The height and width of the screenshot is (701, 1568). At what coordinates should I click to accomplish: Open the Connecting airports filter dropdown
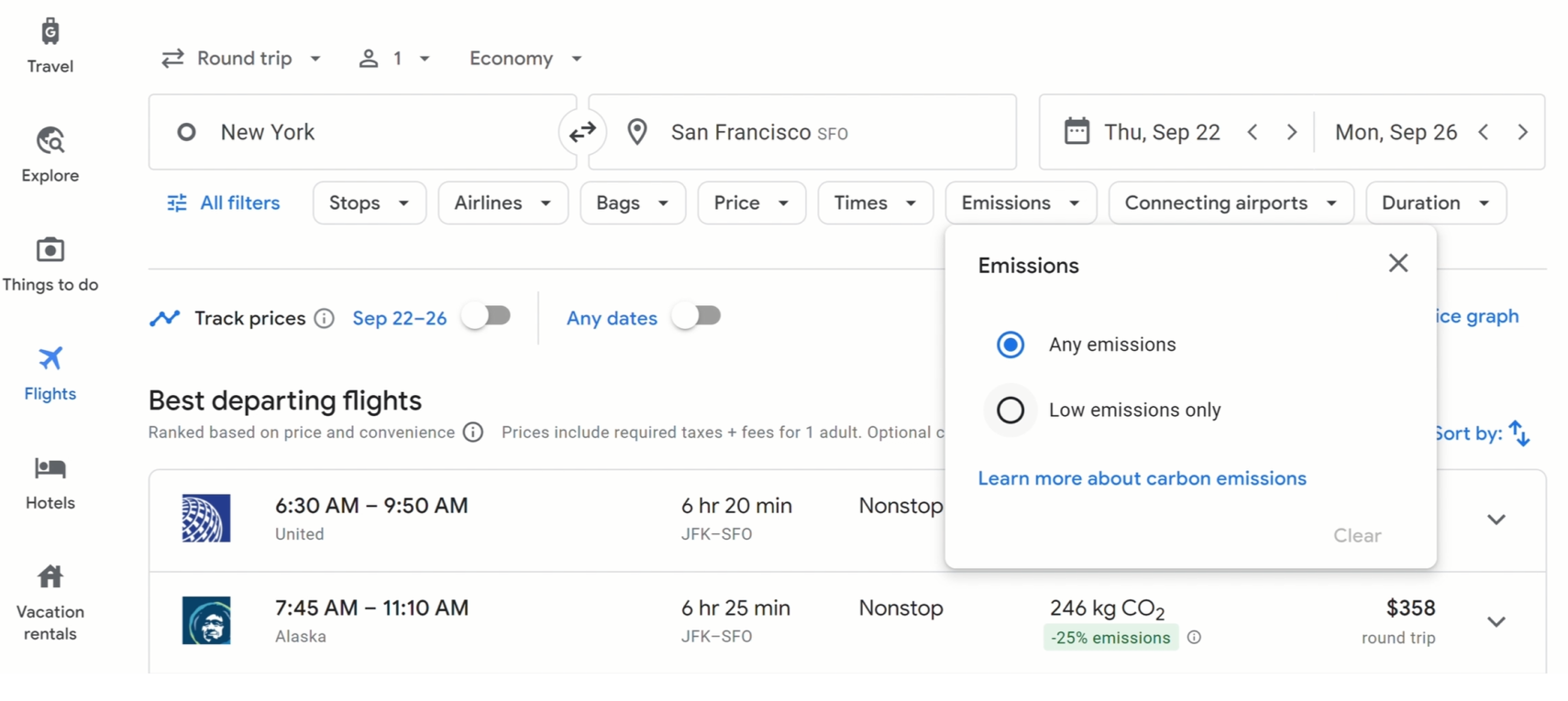[1231, 203]
